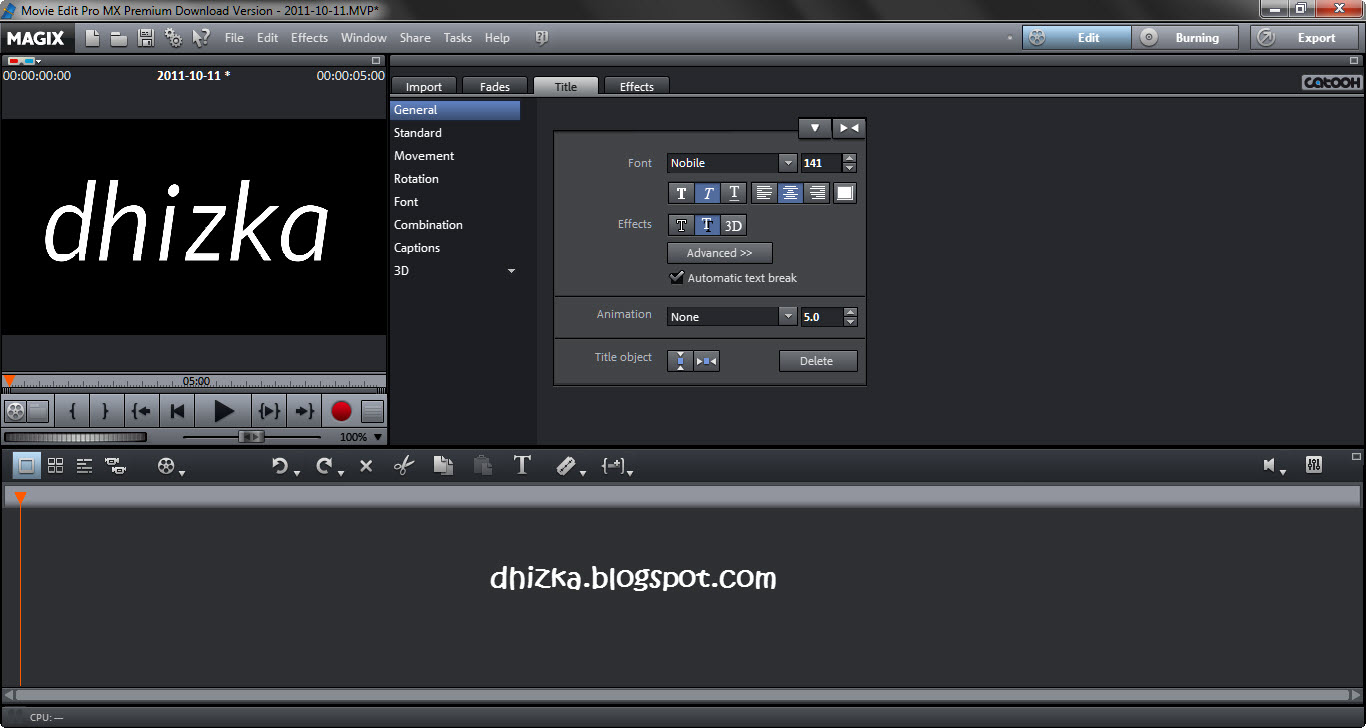Click the marker insertion bracket tool
The height and width of the screenshot is (728, 1366).
[613, 465]
